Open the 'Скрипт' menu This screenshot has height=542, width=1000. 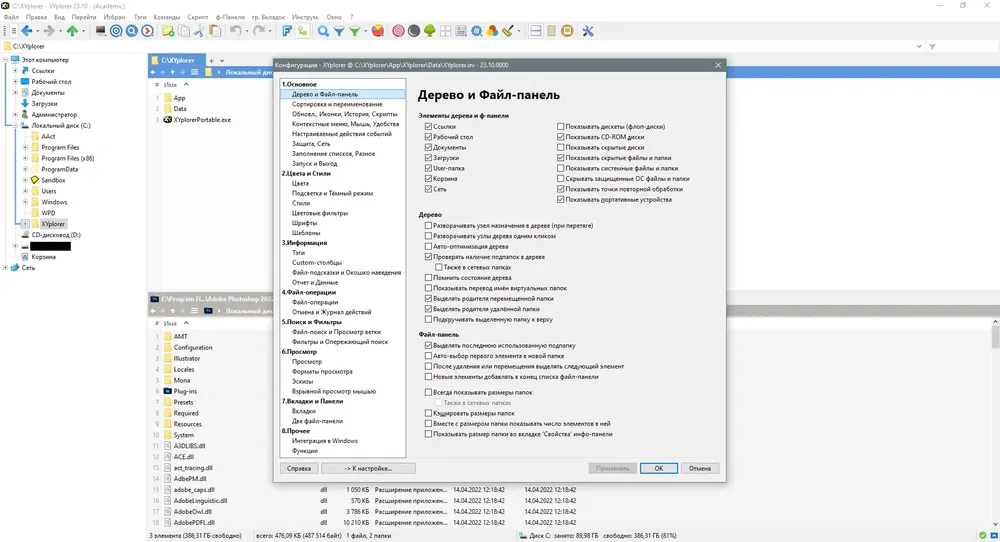[x=199, y=17]
